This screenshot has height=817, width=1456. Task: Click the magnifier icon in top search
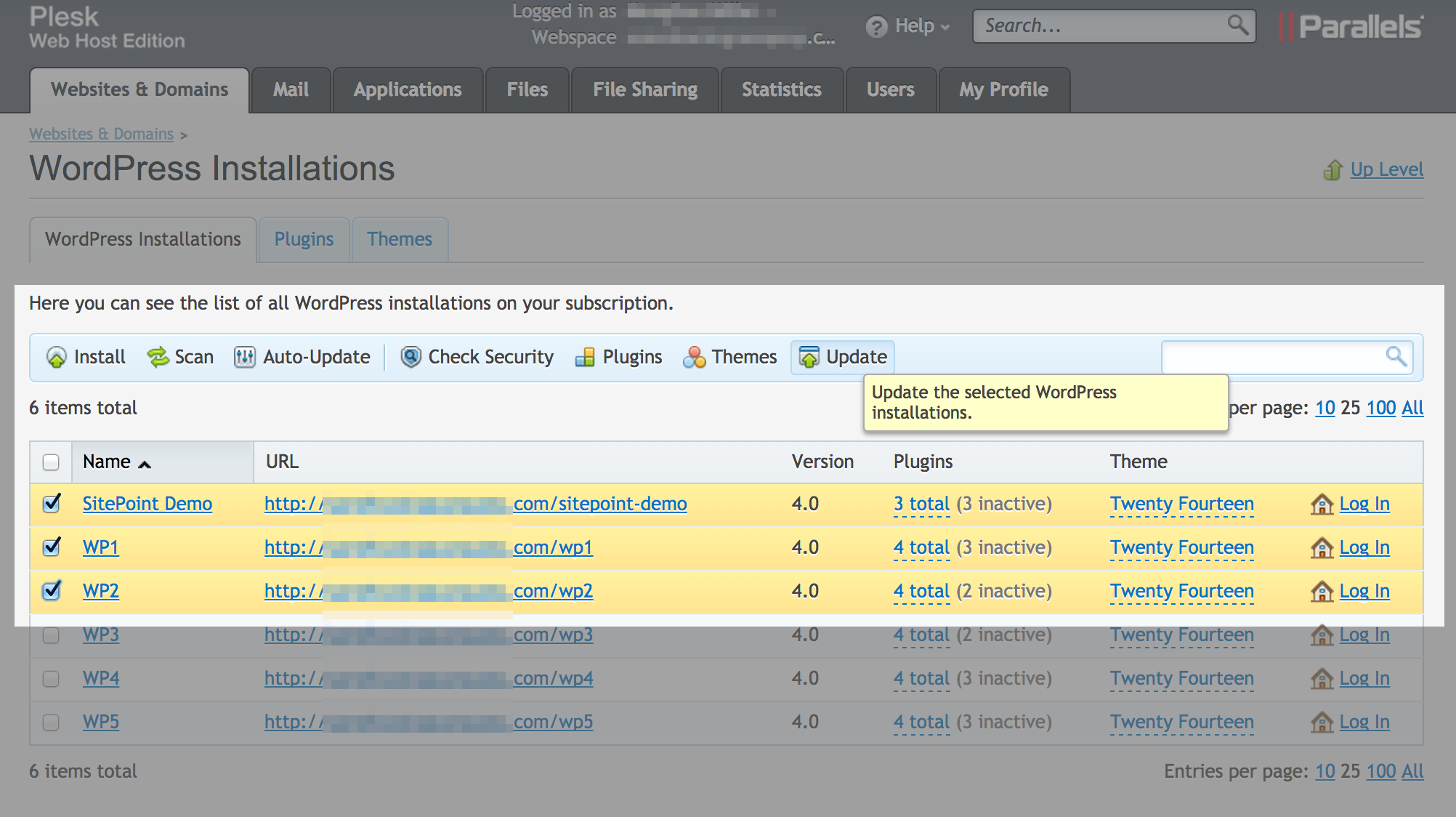pyautogui.click(x=1238, y=25)
